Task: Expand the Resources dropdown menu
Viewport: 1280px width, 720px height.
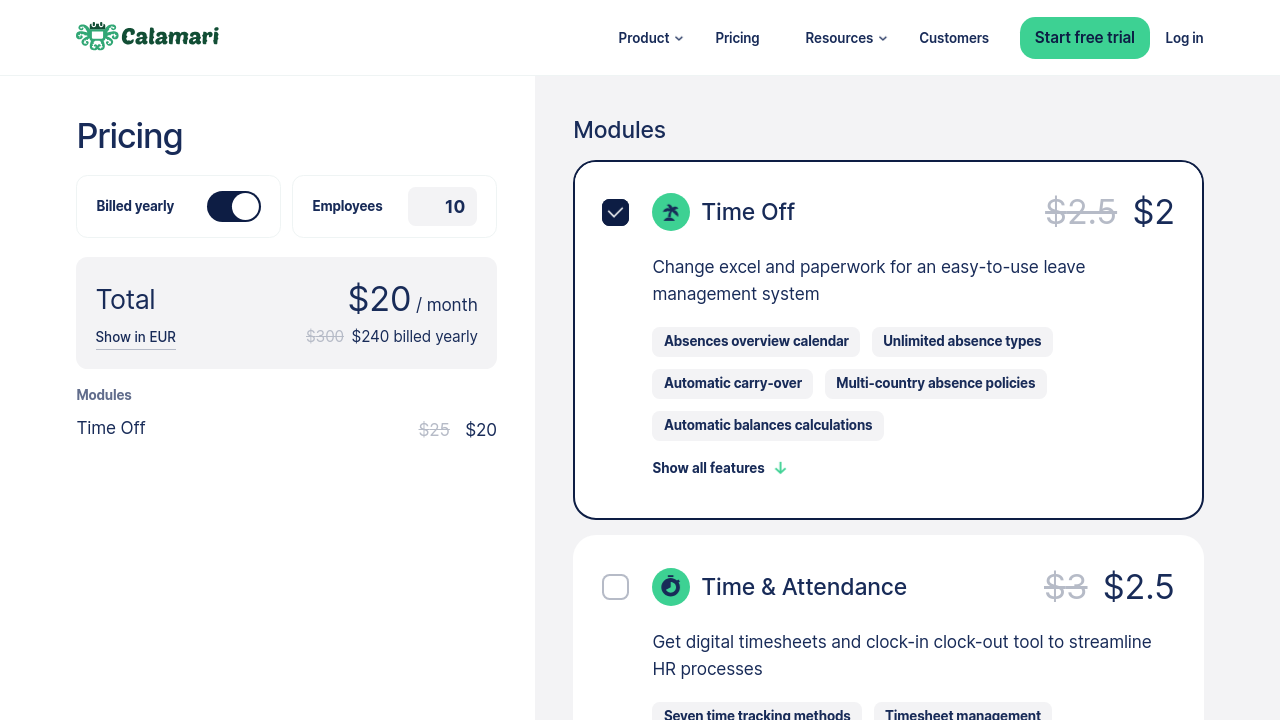Action: 845,38
